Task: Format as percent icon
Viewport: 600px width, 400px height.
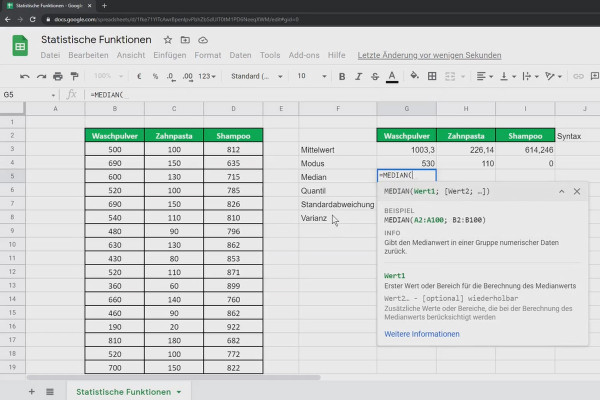Action: (155, 77)
